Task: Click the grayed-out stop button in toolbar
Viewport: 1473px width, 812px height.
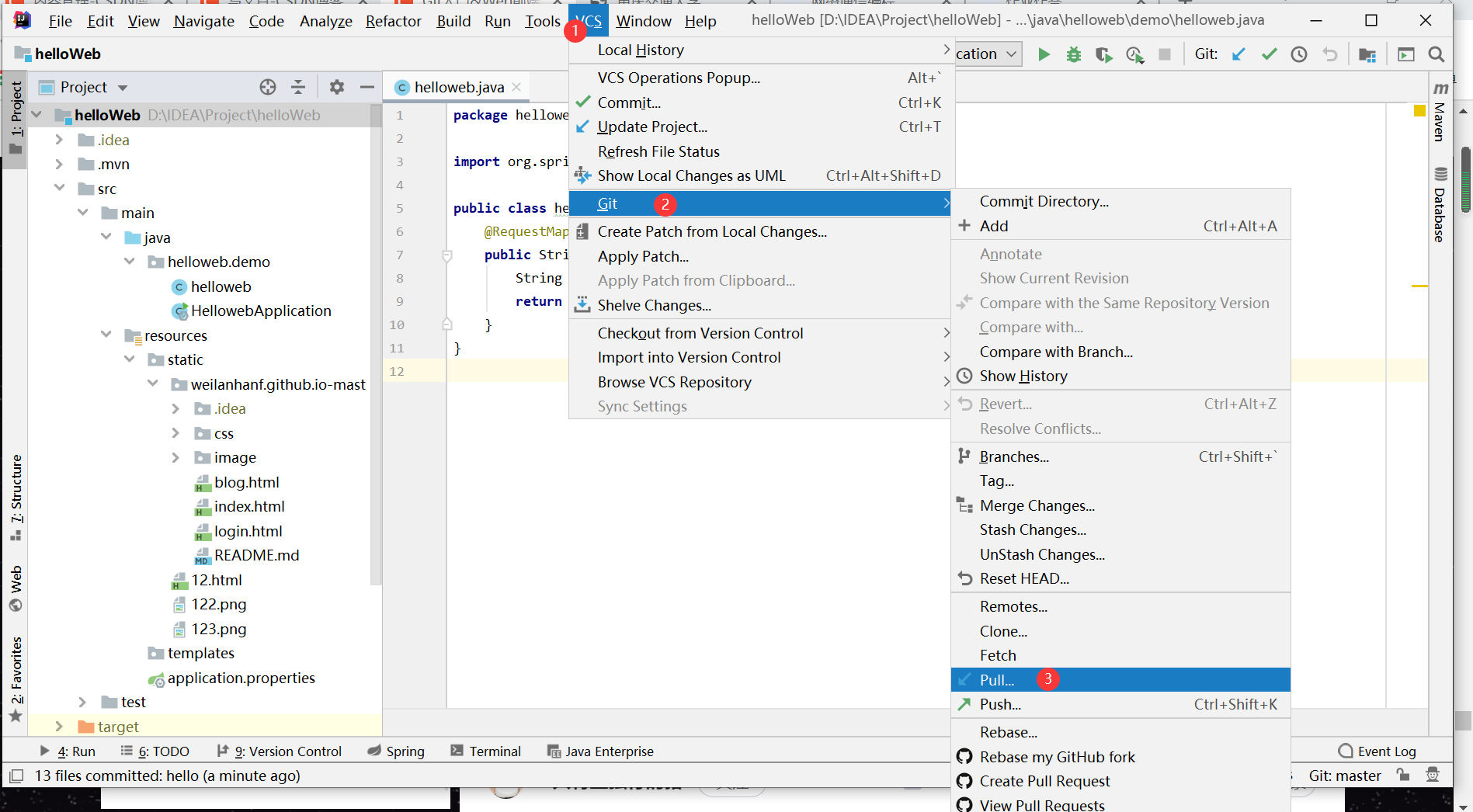Action: click(x=1165, y=54)
